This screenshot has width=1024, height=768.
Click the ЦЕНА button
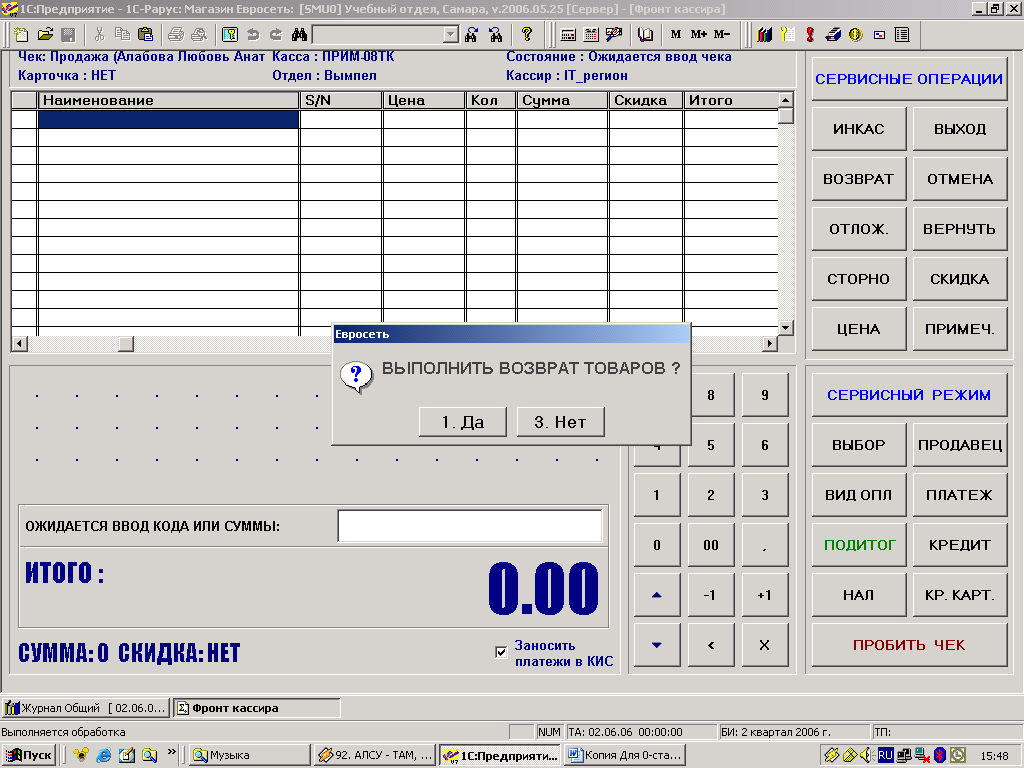point(859,329)
